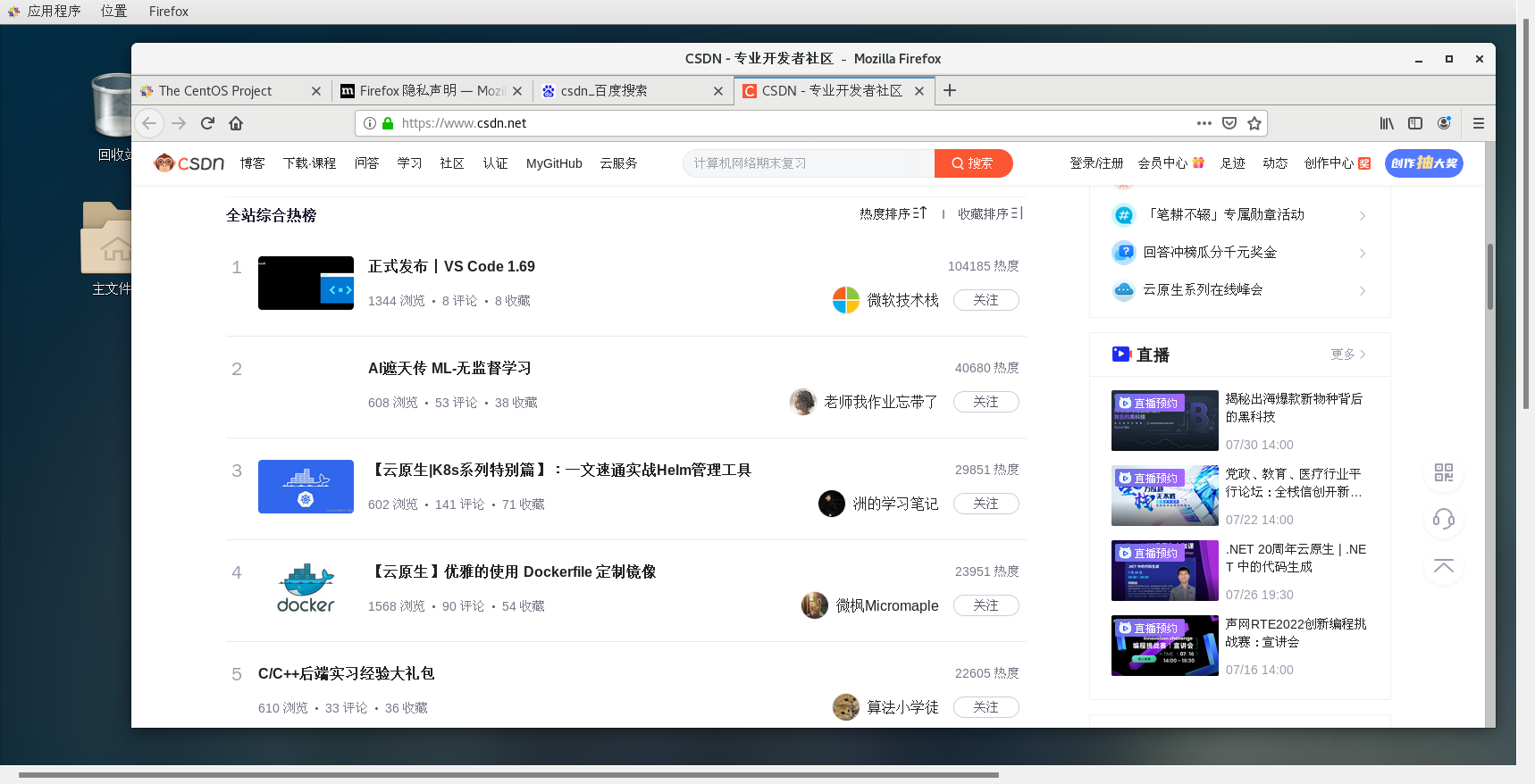The width and height of the screenshot is (1535, 784).
Task: Expand 「笔耕不辍」专属勋章活动 chevron
Action: coord(1363,216)
